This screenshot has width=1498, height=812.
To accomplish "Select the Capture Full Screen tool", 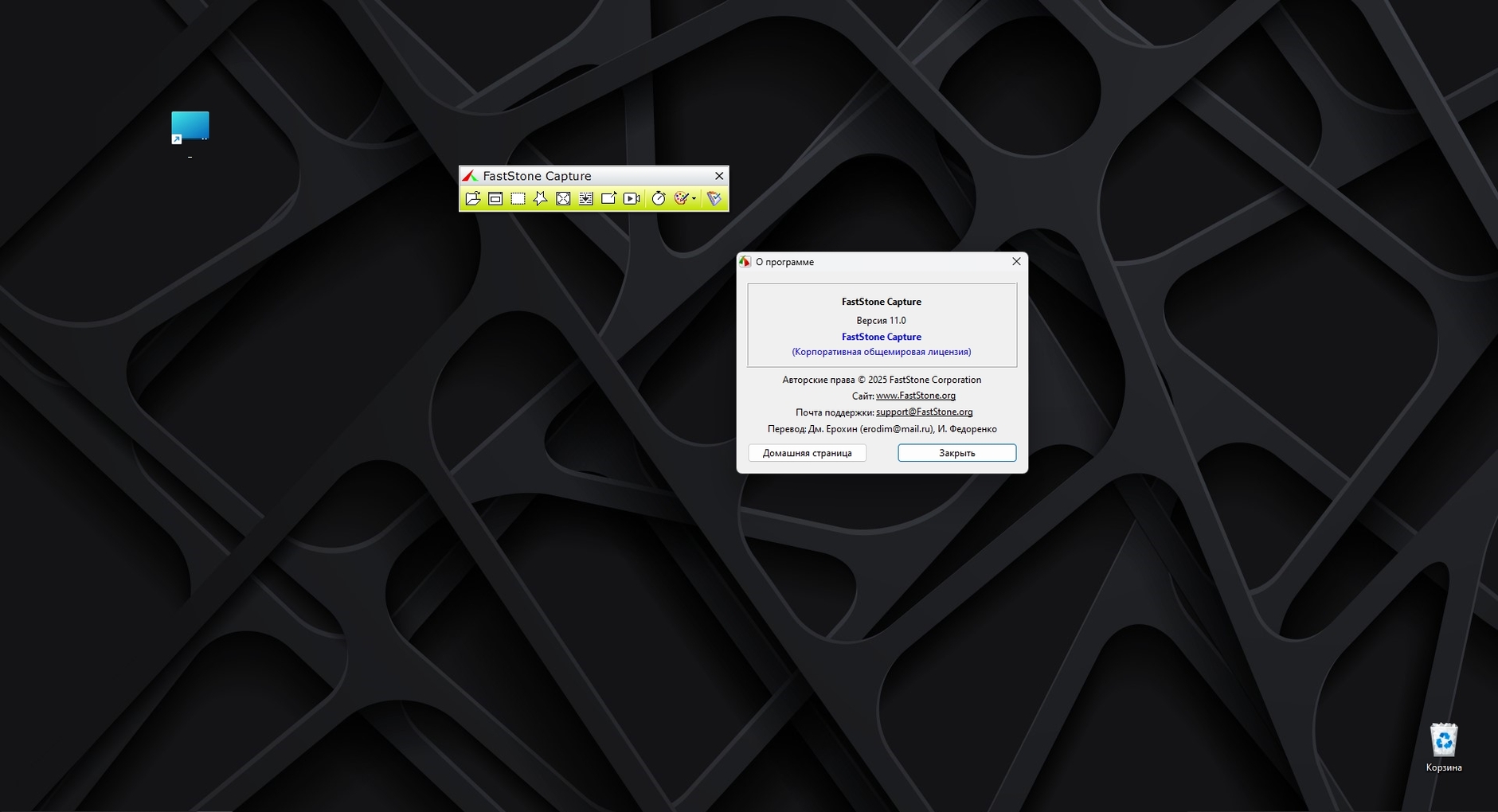I will coord(563,198).
